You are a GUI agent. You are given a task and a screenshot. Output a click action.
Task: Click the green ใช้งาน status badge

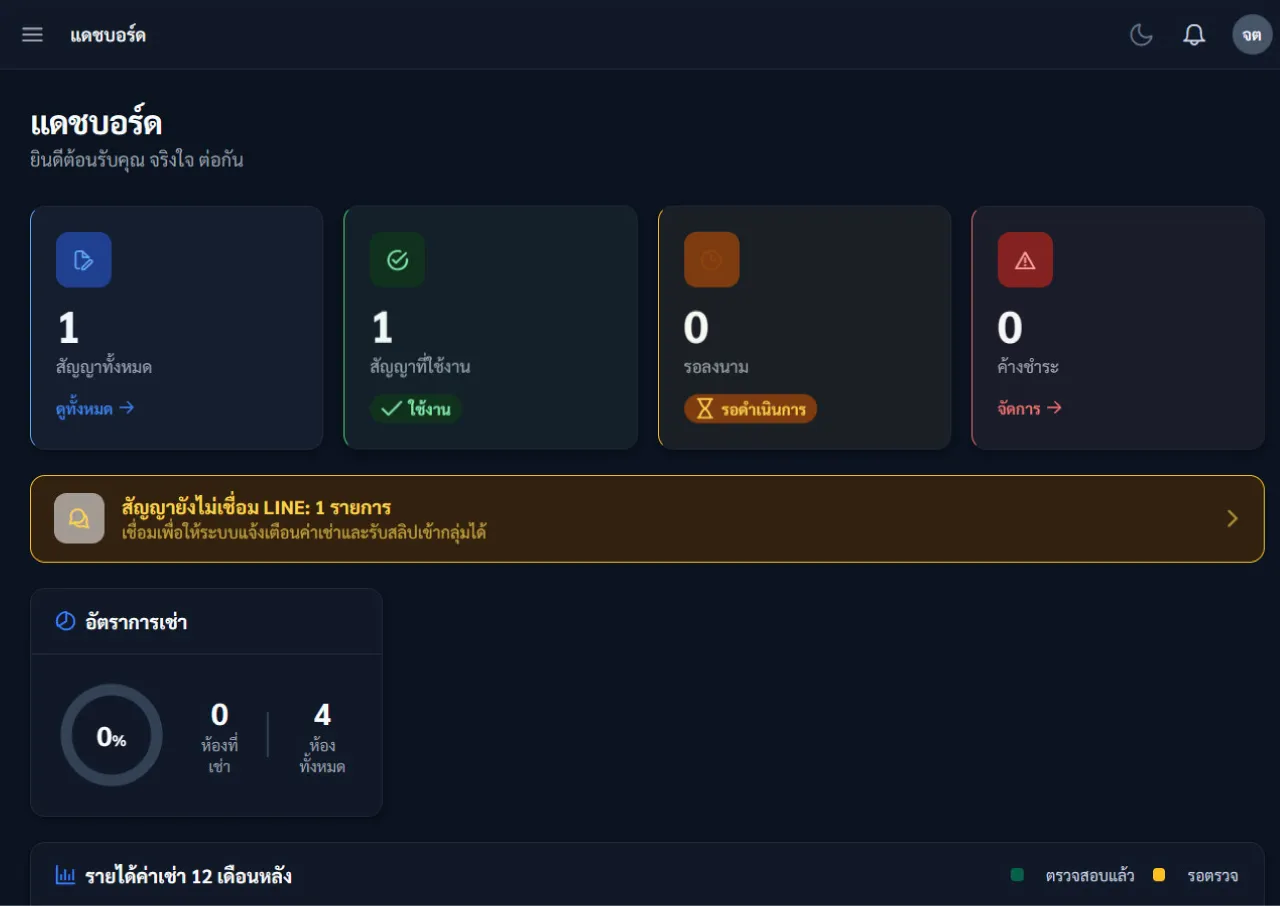(x=416, y=408)
